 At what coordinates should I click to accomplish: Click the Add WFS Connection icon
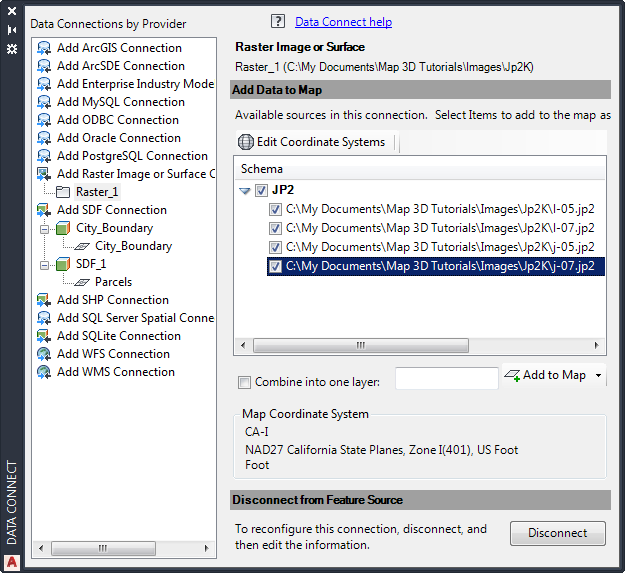[44, 354]
